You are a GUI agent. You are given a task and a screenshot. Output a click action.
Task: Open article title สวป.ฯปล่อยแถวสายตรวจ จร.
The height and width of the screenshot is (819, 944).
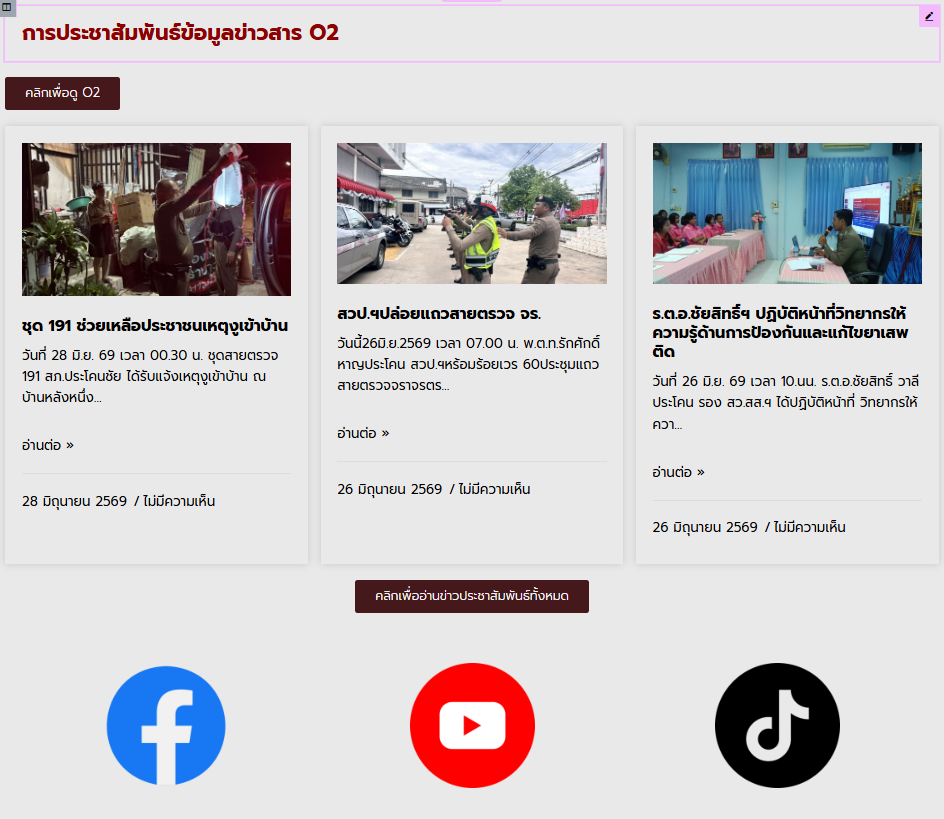pos(439,314)
